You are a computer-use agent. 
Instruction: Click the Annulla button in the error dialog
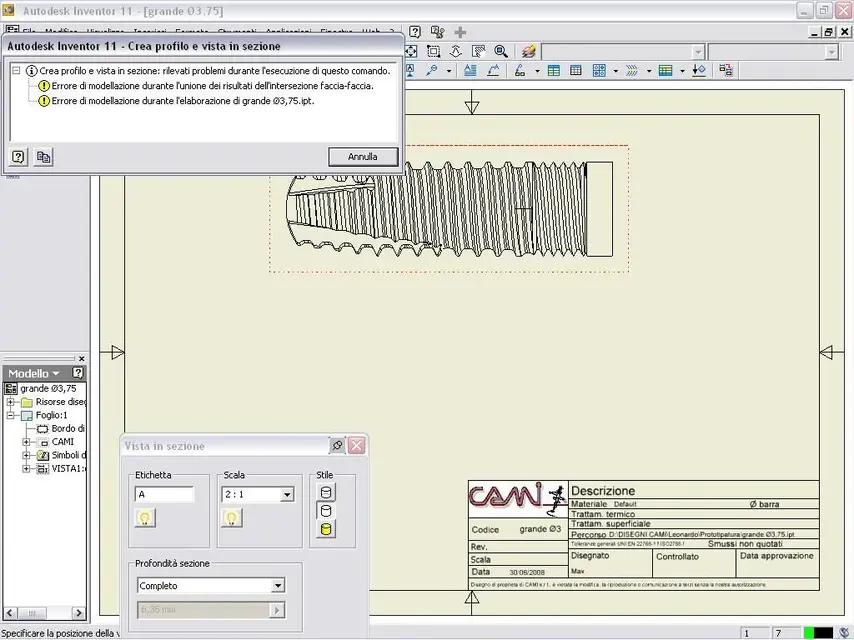(363, 157)
